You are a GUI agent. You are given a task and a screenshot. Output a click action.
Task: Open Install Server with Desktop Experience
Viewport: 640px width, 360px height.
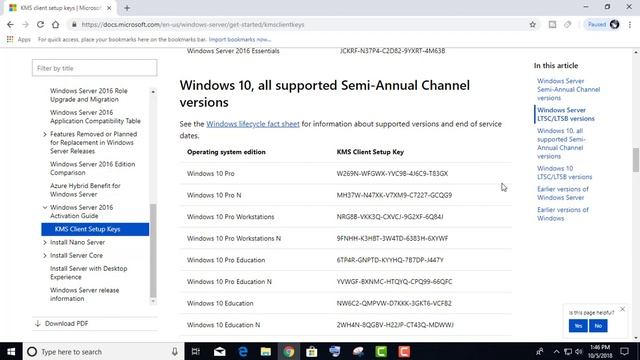pyautogui.click(x=89, y=273)
